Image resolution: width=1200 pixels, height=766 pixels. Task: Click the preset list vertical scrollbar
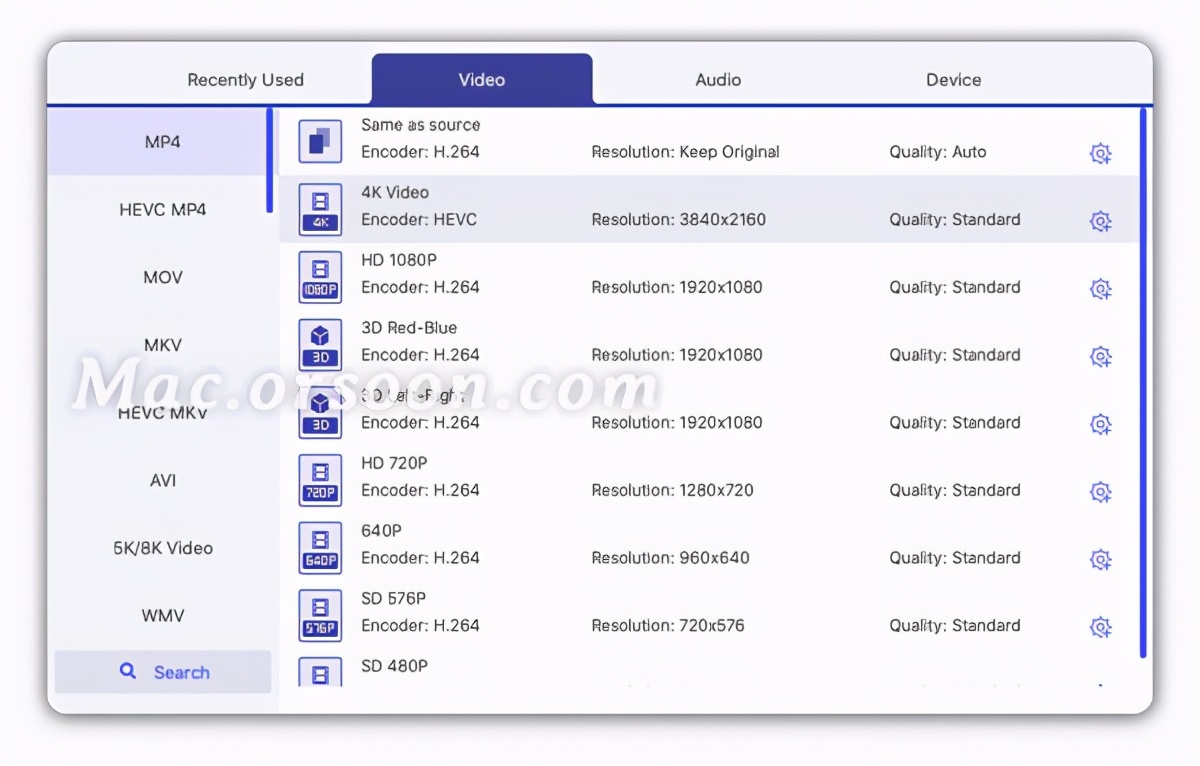point(1143,380)
